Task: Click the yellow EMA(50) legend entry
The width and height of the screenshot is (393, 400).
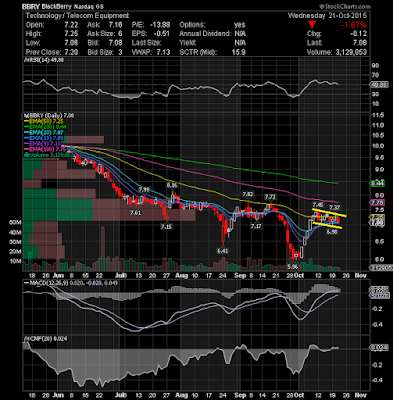Action: coord(44,121)
